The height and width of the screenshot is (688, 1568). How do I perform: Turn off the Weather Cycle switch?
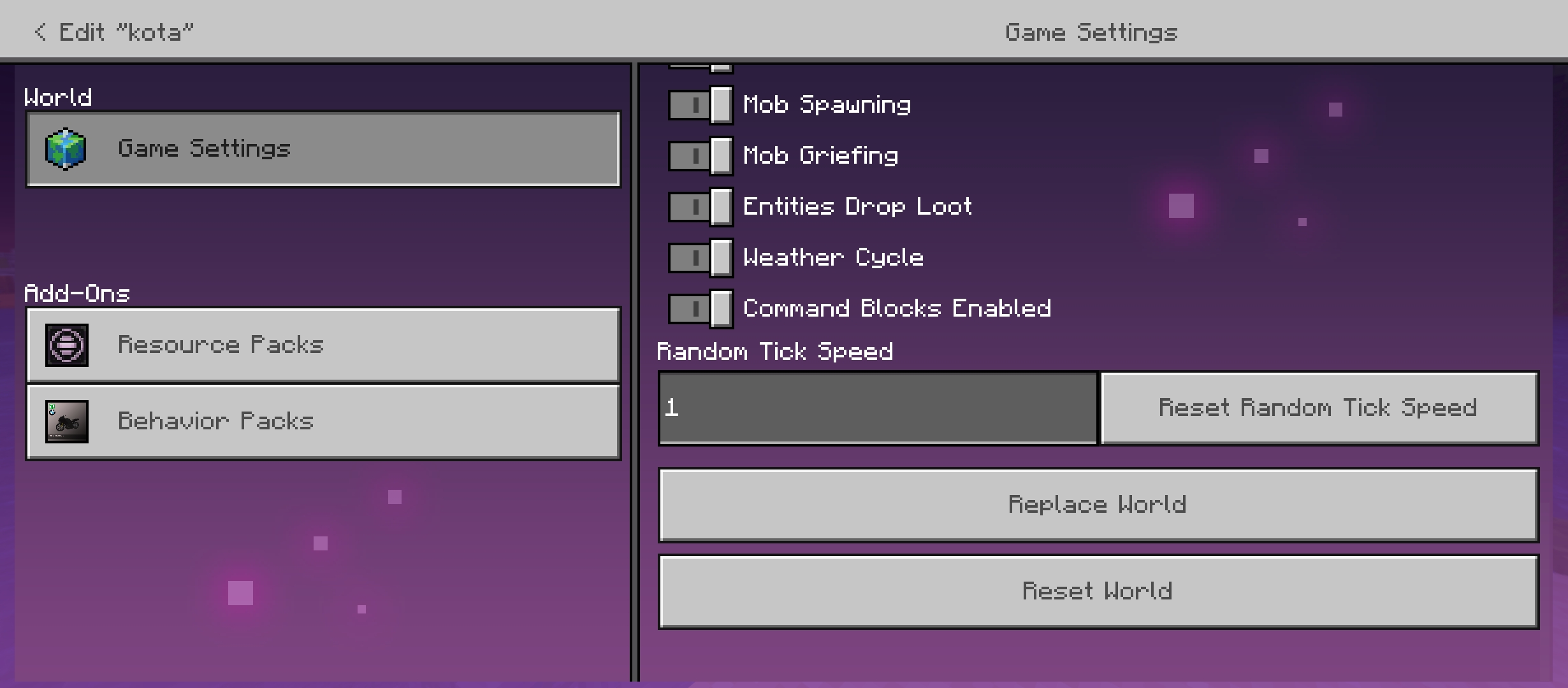pyautogui.click(x=701, y=257)
